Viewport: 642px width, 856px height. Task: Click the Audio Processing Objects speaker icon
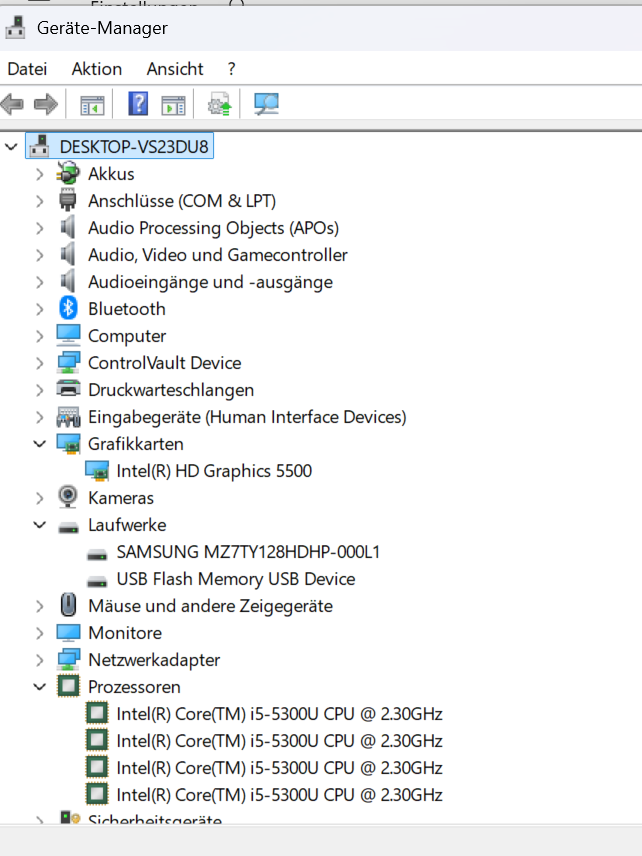pyautogui.click(x=68, y=227)
